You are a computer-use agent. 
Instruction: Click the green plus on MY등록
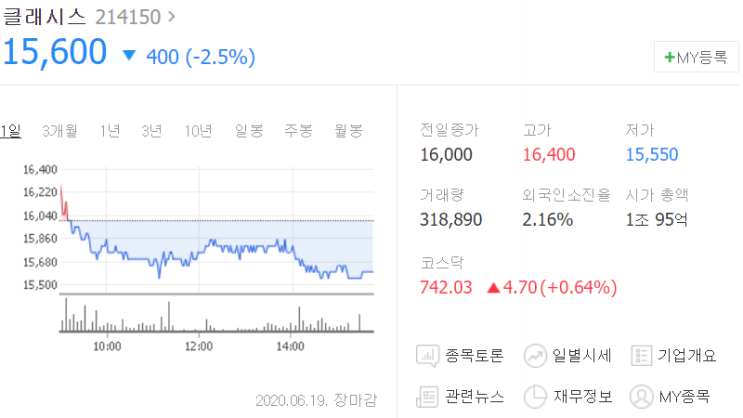click(669, 57)
